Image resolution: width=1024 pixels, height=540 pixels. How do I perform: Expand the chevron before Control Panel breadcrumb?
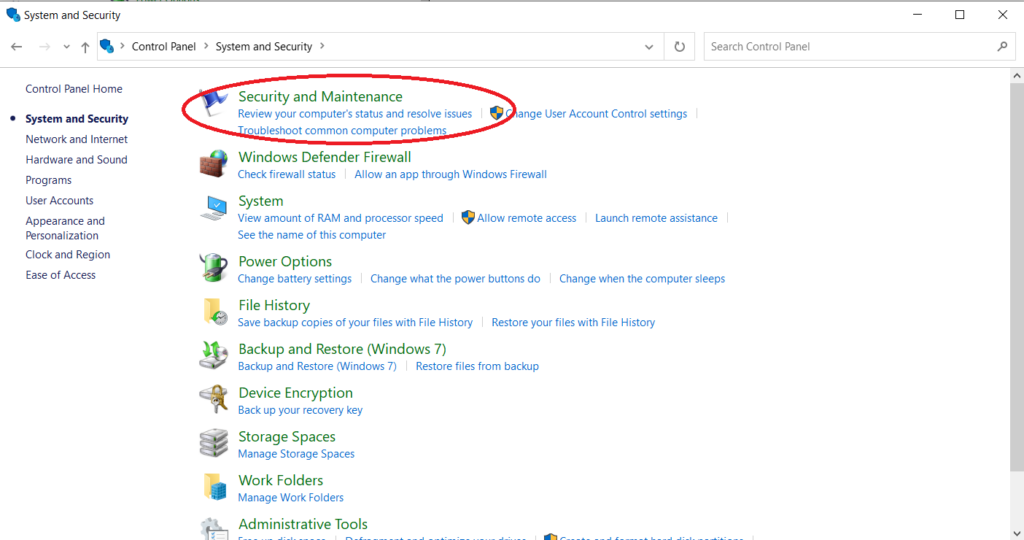(122, 46)
